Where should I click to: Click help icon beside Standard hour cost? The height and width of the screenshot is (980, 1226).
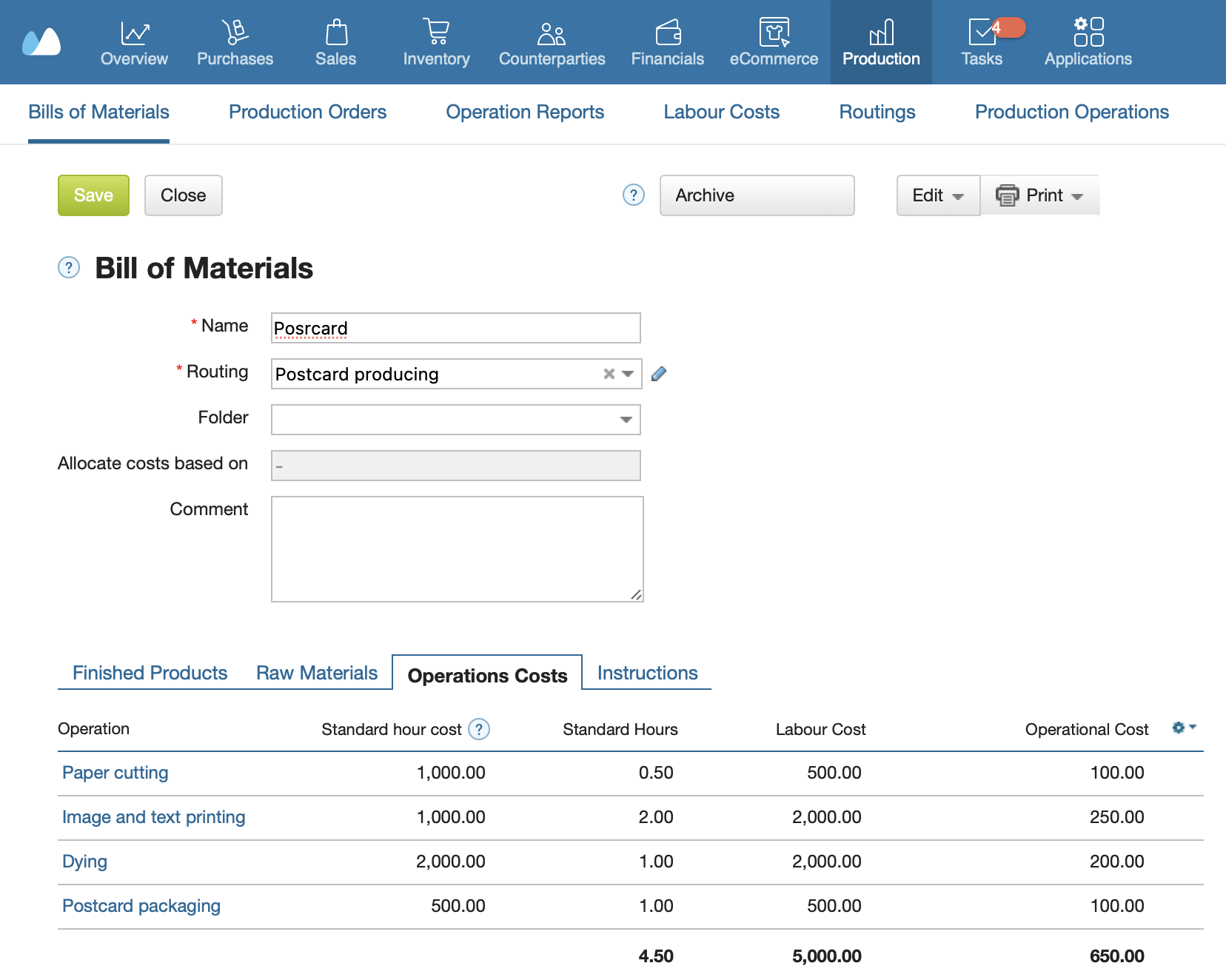(x=479, y=730)
